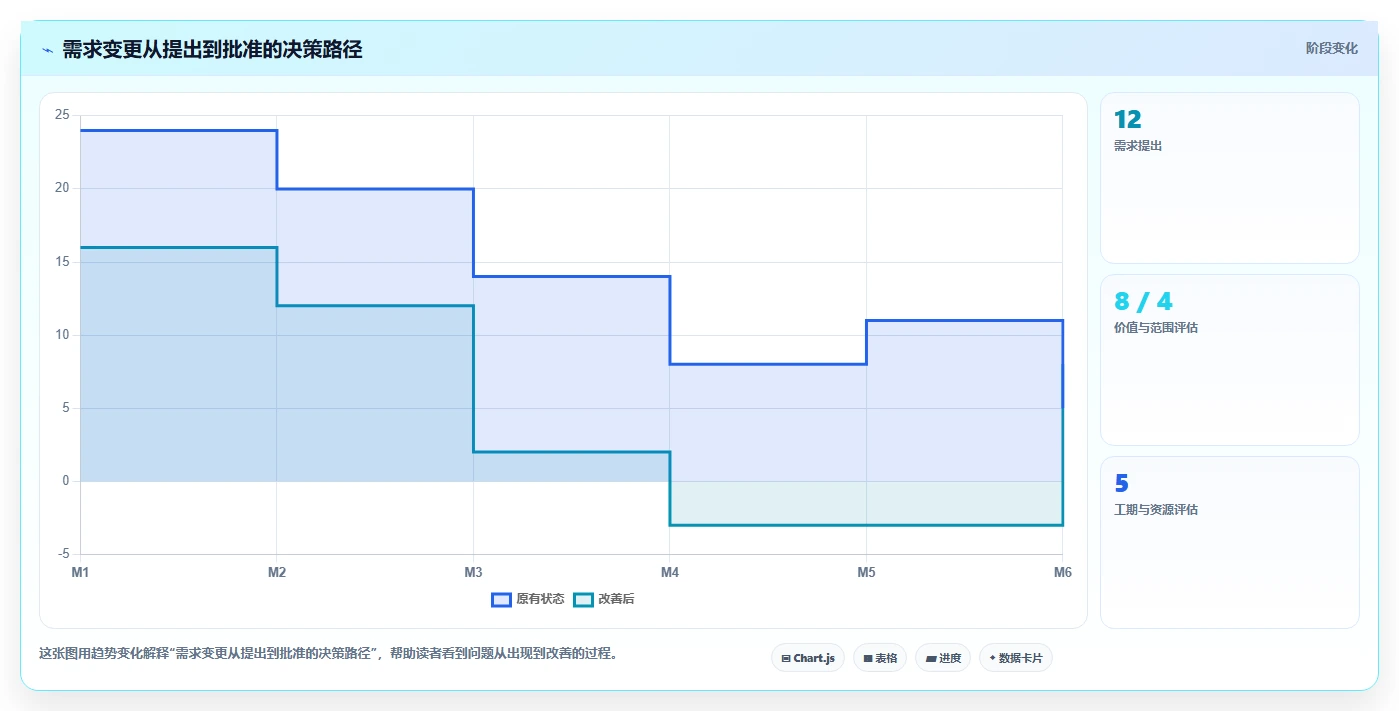Click the M4 axis label

670,572
